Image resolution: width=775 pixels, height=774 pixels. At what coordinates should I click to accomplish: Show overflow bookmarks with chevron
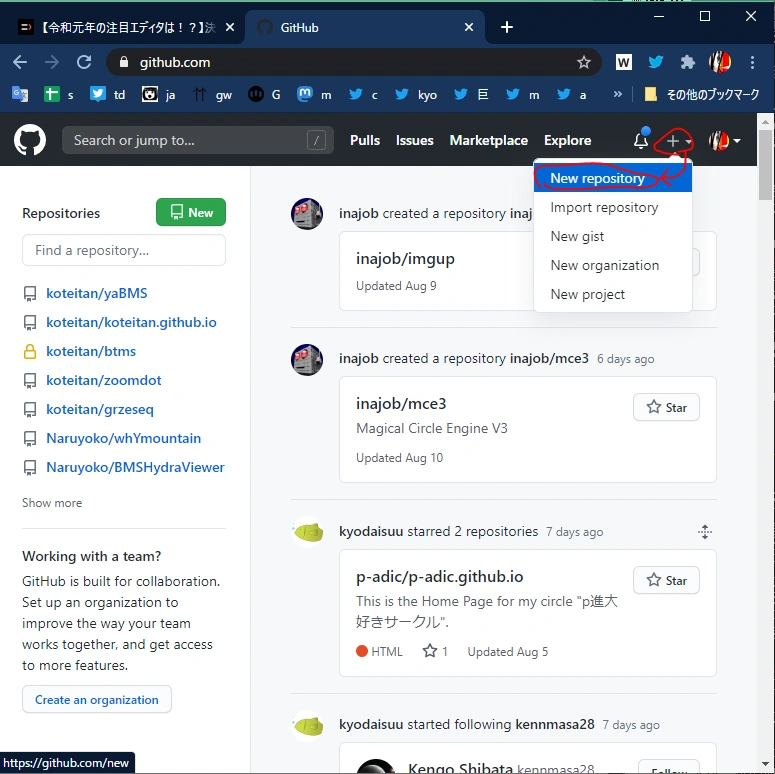(617, 94)
